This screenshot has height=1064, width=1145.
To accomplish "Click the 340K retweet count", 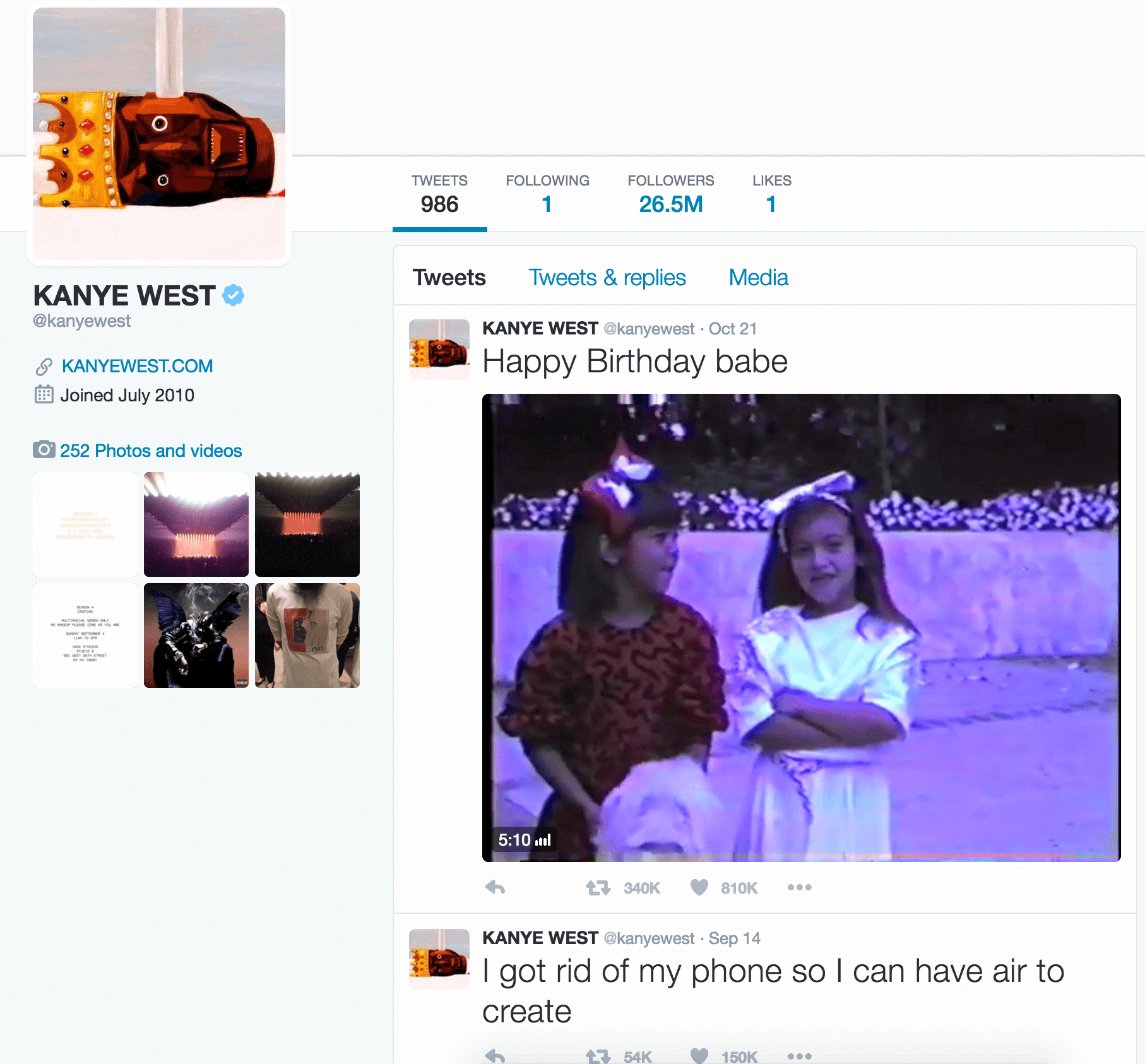I will [x=642, y=889].
